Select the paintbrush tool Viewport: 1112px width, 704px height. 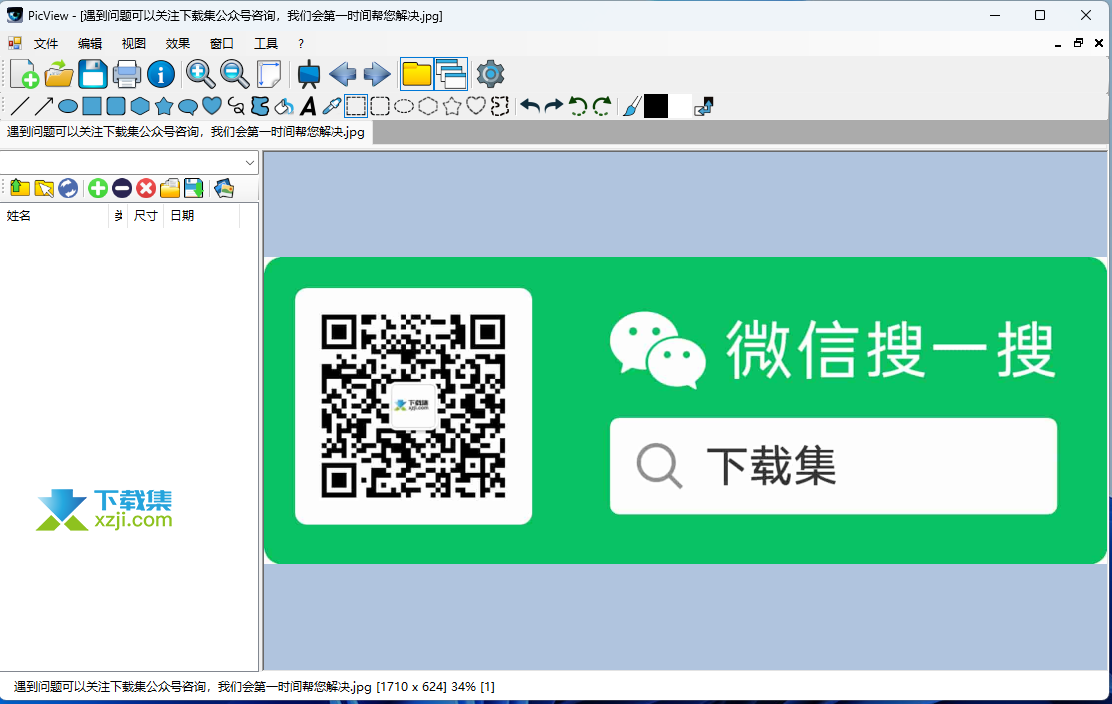[632, 106]
